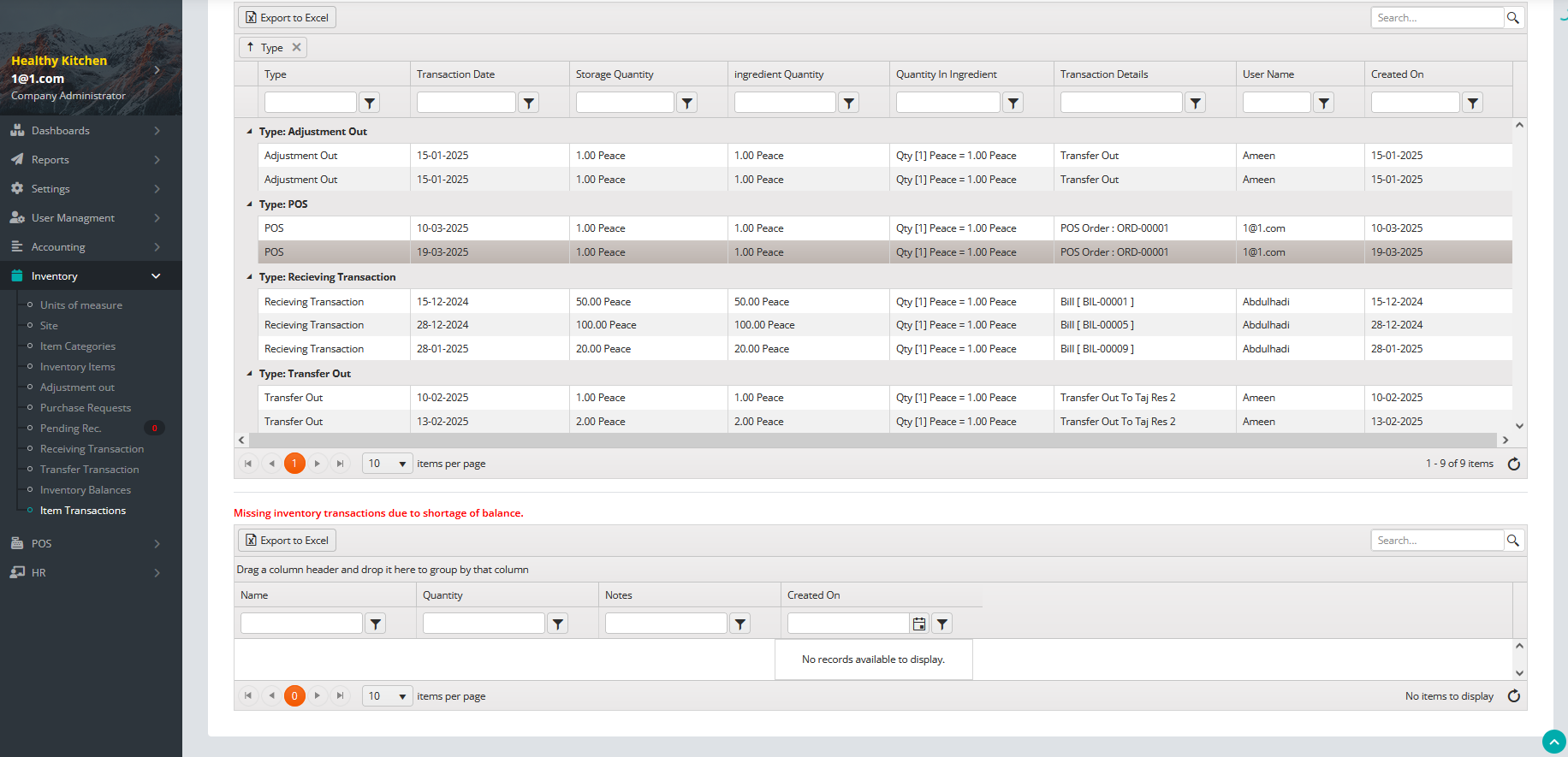Collapse the Adjustment Out group

[250, 132]
